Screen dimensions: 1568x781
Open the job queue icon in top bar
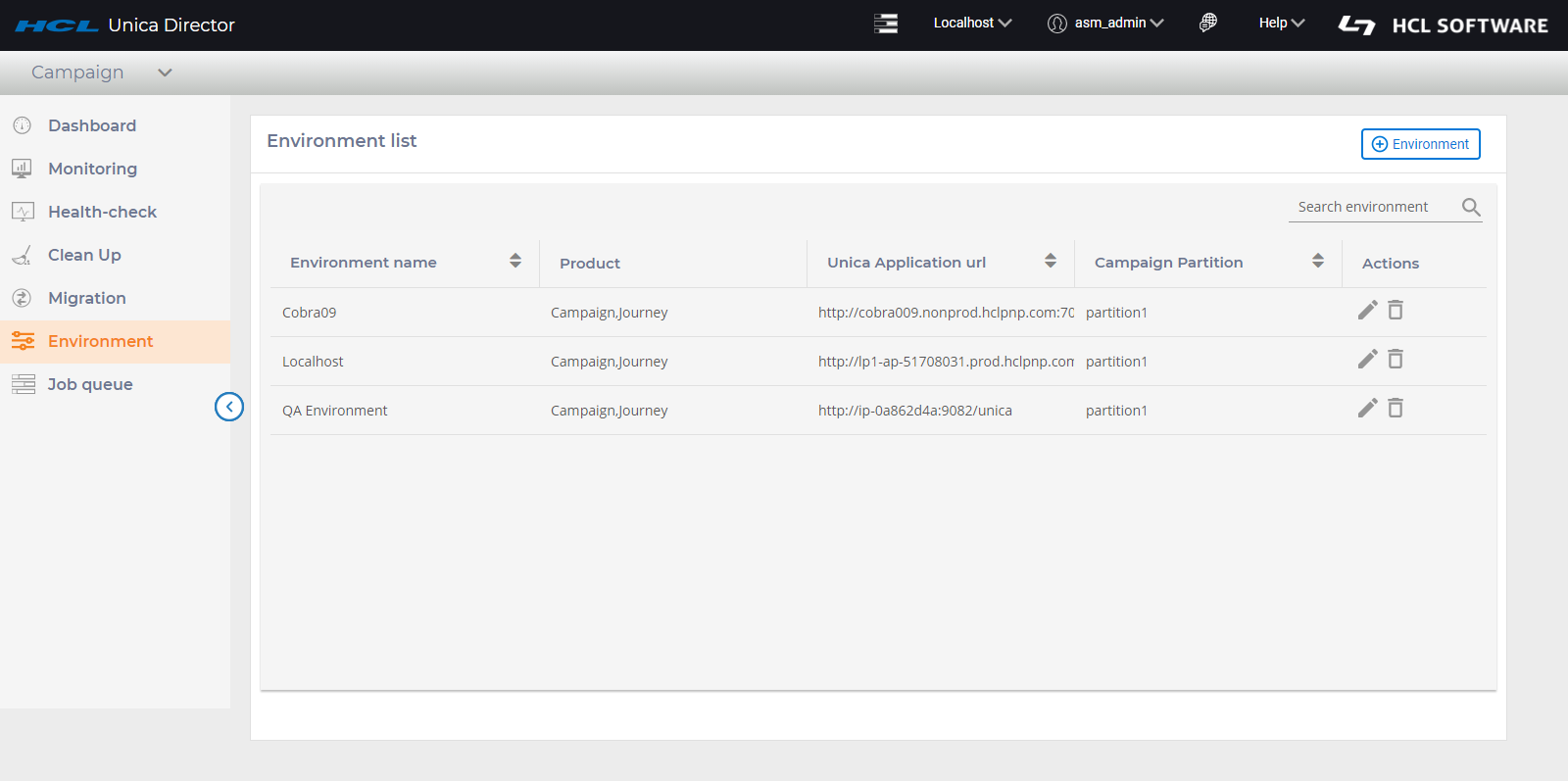[x=886, y=24]
